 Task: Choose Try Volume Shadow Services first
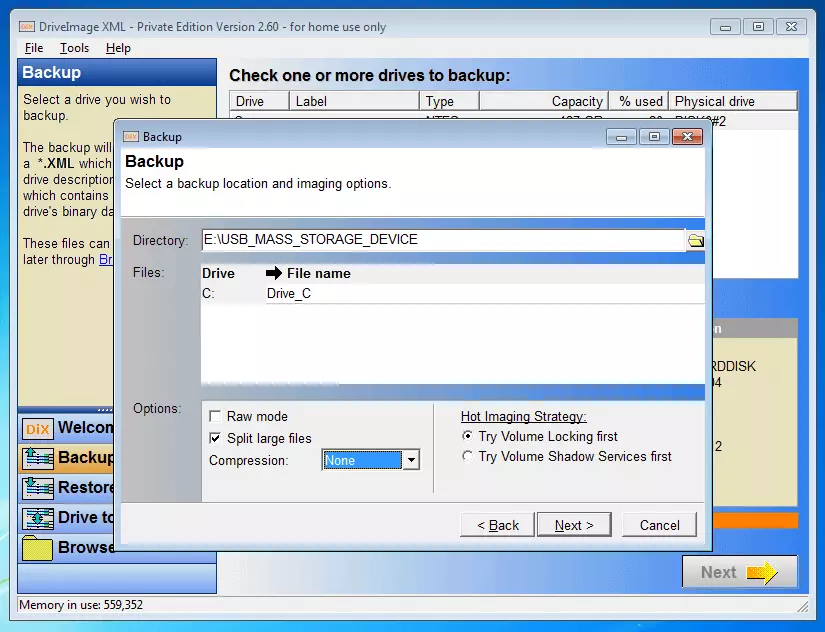[468, 457]
